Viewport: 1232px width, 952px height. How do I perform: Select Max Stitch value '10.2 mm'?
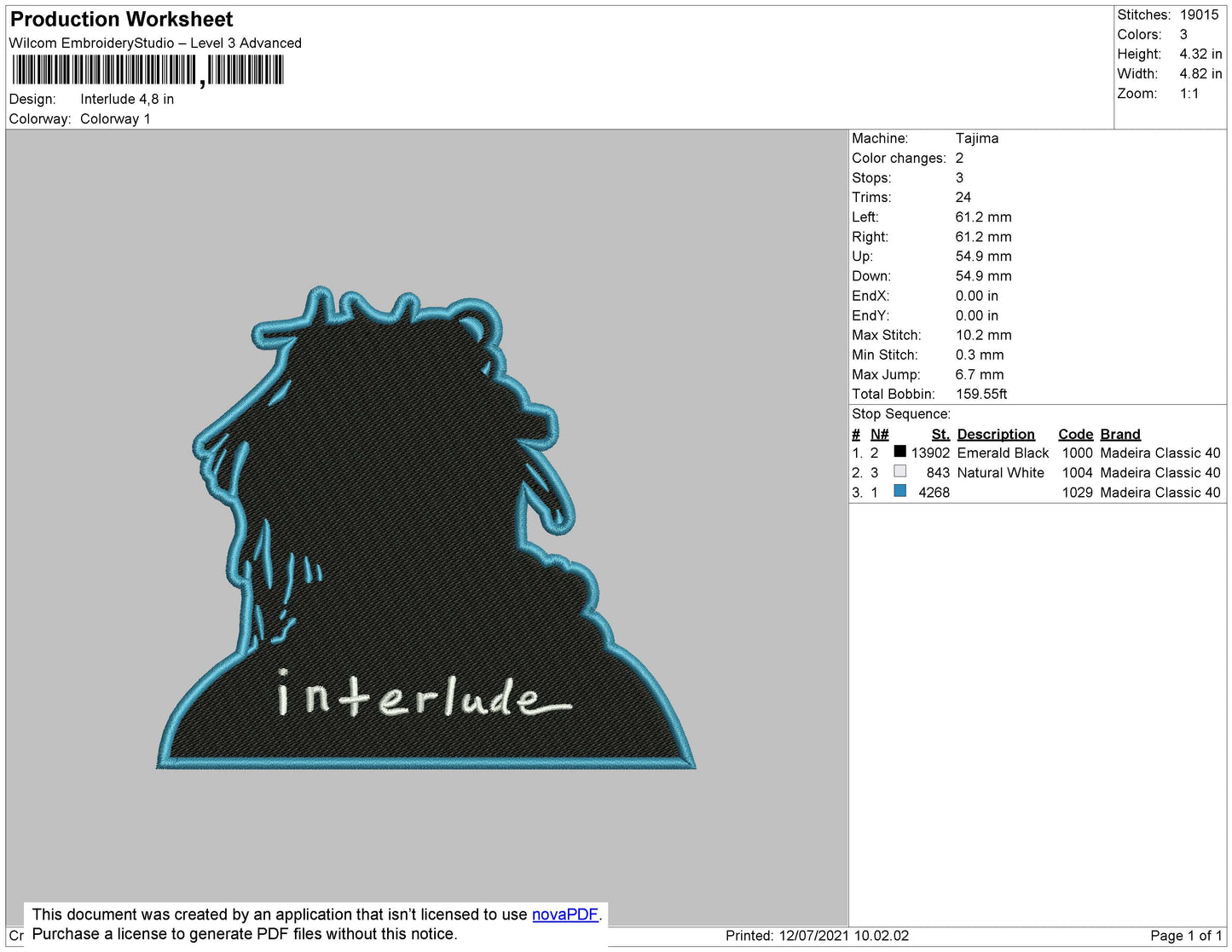pyautogui.click(x=983, y=335)
